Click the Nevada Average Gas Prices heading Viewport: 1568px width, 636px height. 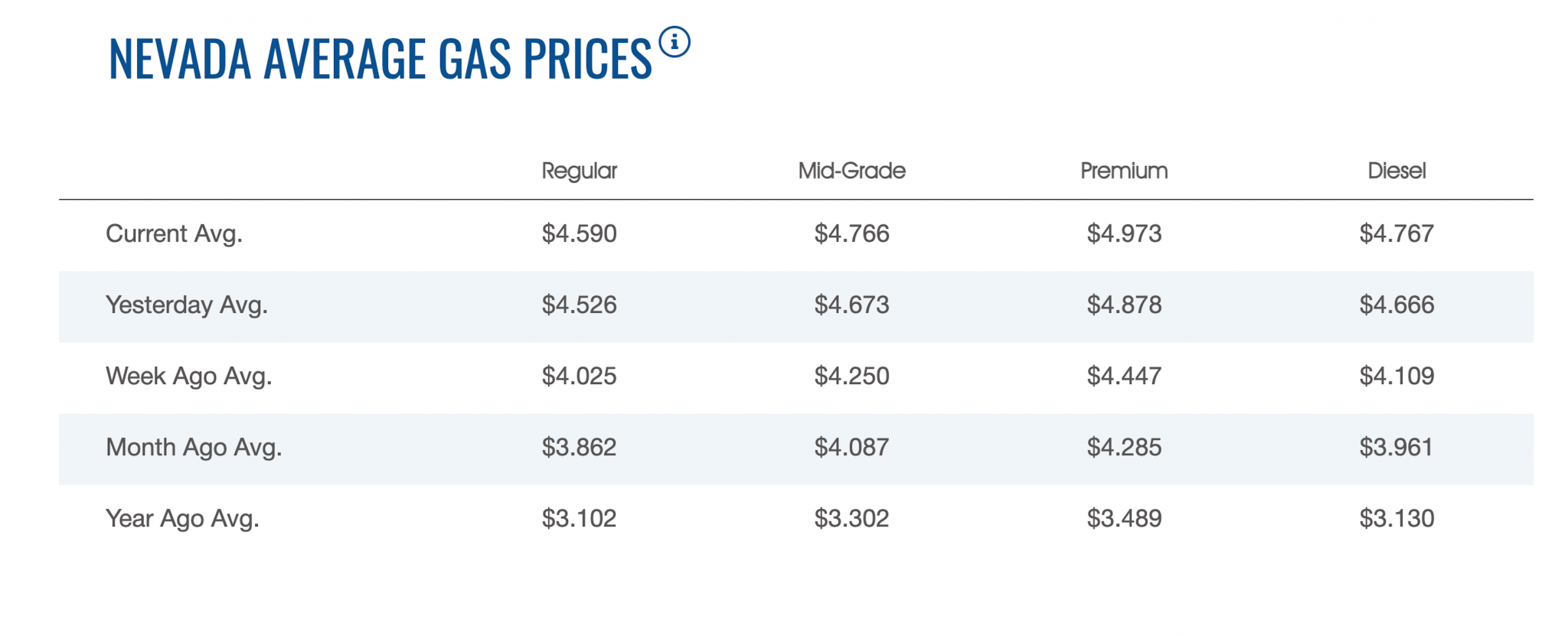[380, 59]
